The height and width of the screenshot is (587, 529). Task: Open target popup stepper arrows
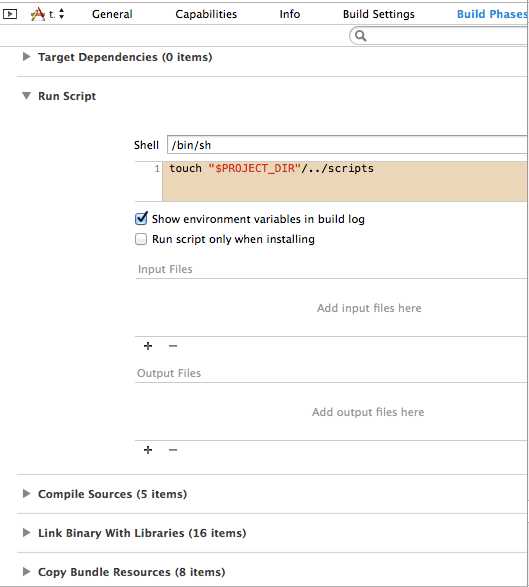pos(62,14)
